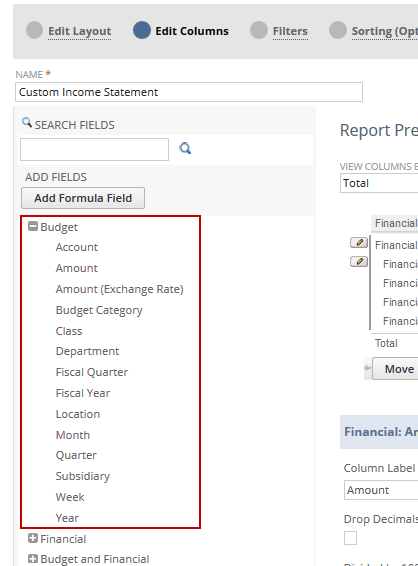Select the Location field
The width and height of the screenshot is (418, 566).
point(78,414)
